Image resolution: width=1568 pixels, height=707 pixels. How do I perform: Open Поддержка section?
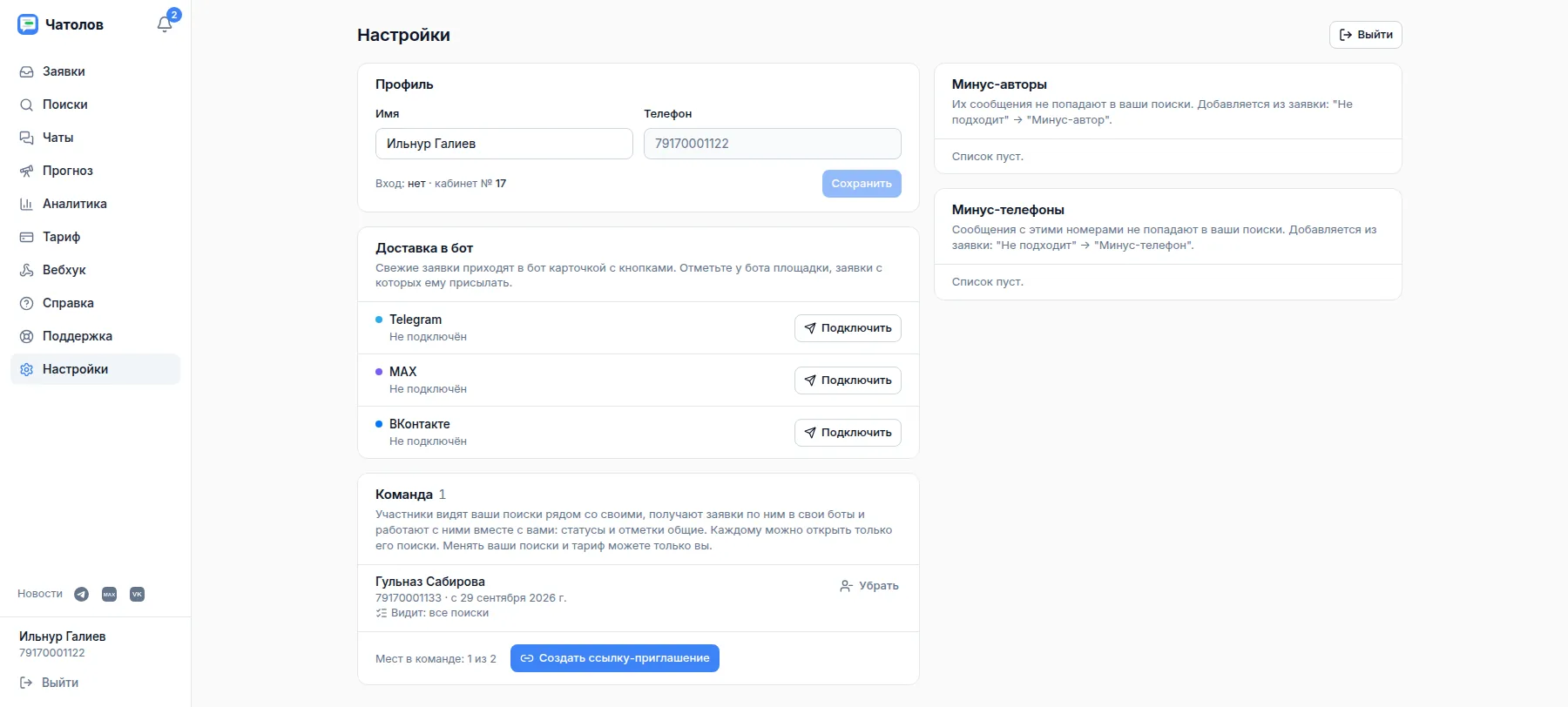[95, 336]
